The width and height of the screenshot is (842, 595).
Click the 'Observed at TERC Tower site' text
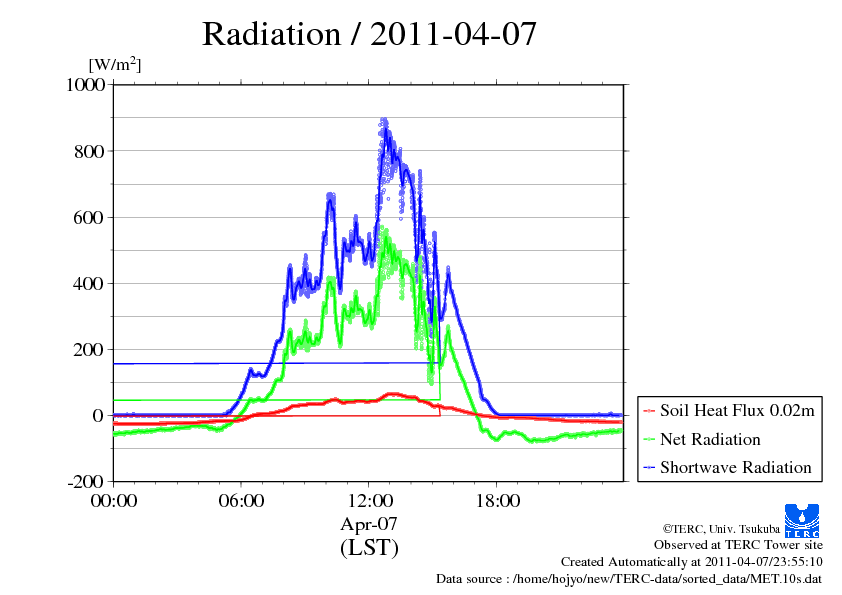tap(738, 545)
